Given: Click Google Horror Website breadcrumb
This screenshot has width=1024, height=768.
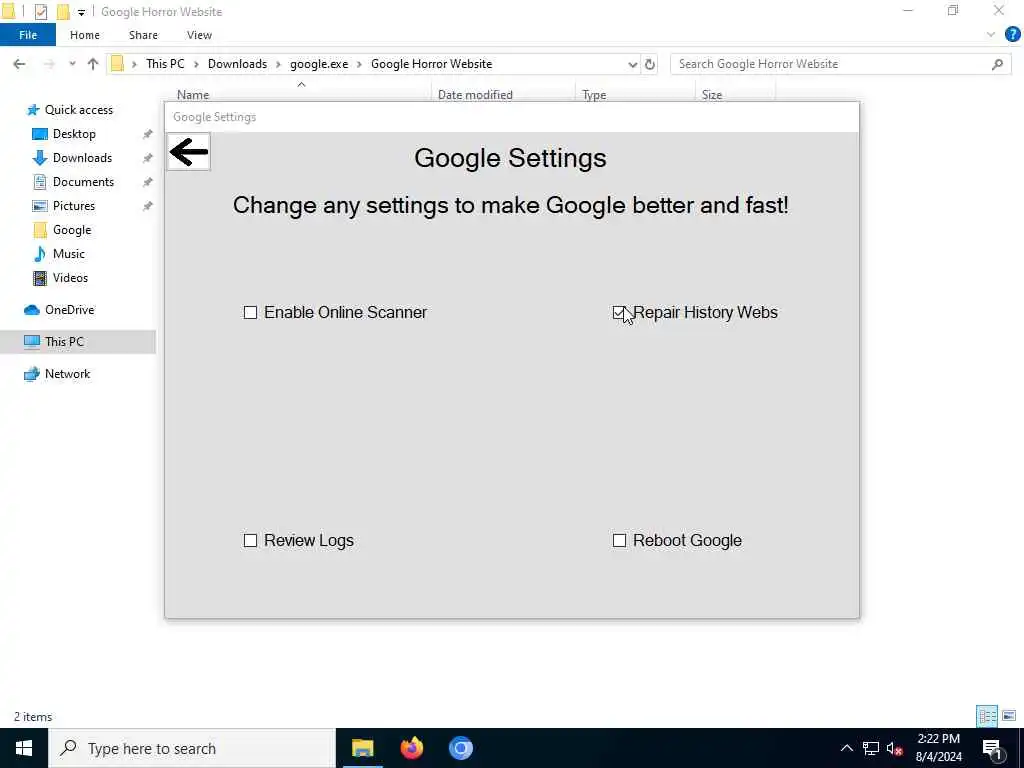Looking at the screenshot, I should click(x=432, y=64).
